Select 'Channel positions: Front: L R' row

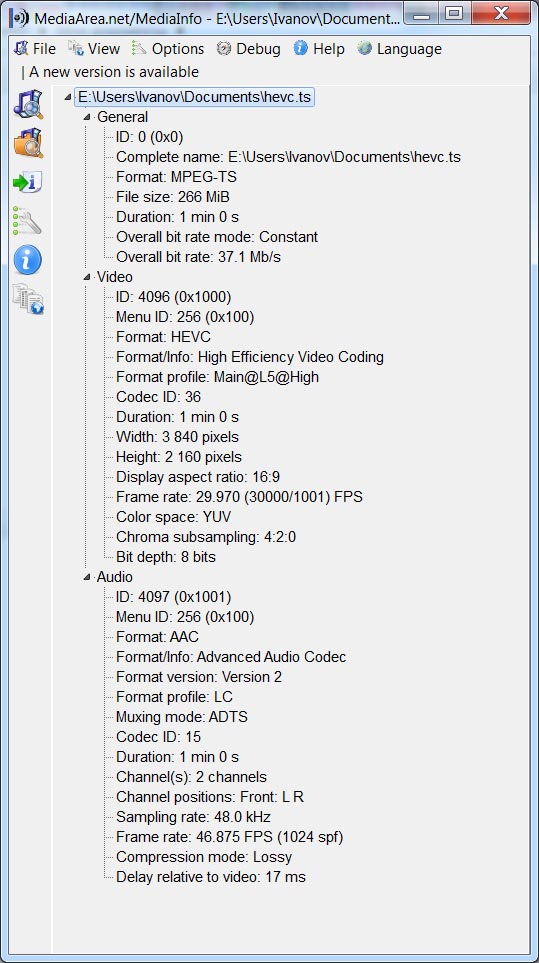(210, 797)
